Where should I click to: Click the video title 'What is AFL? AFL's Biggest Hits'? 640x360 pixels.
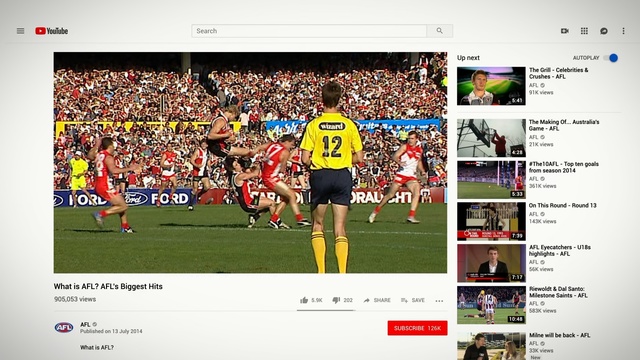(x=108, y=287)
